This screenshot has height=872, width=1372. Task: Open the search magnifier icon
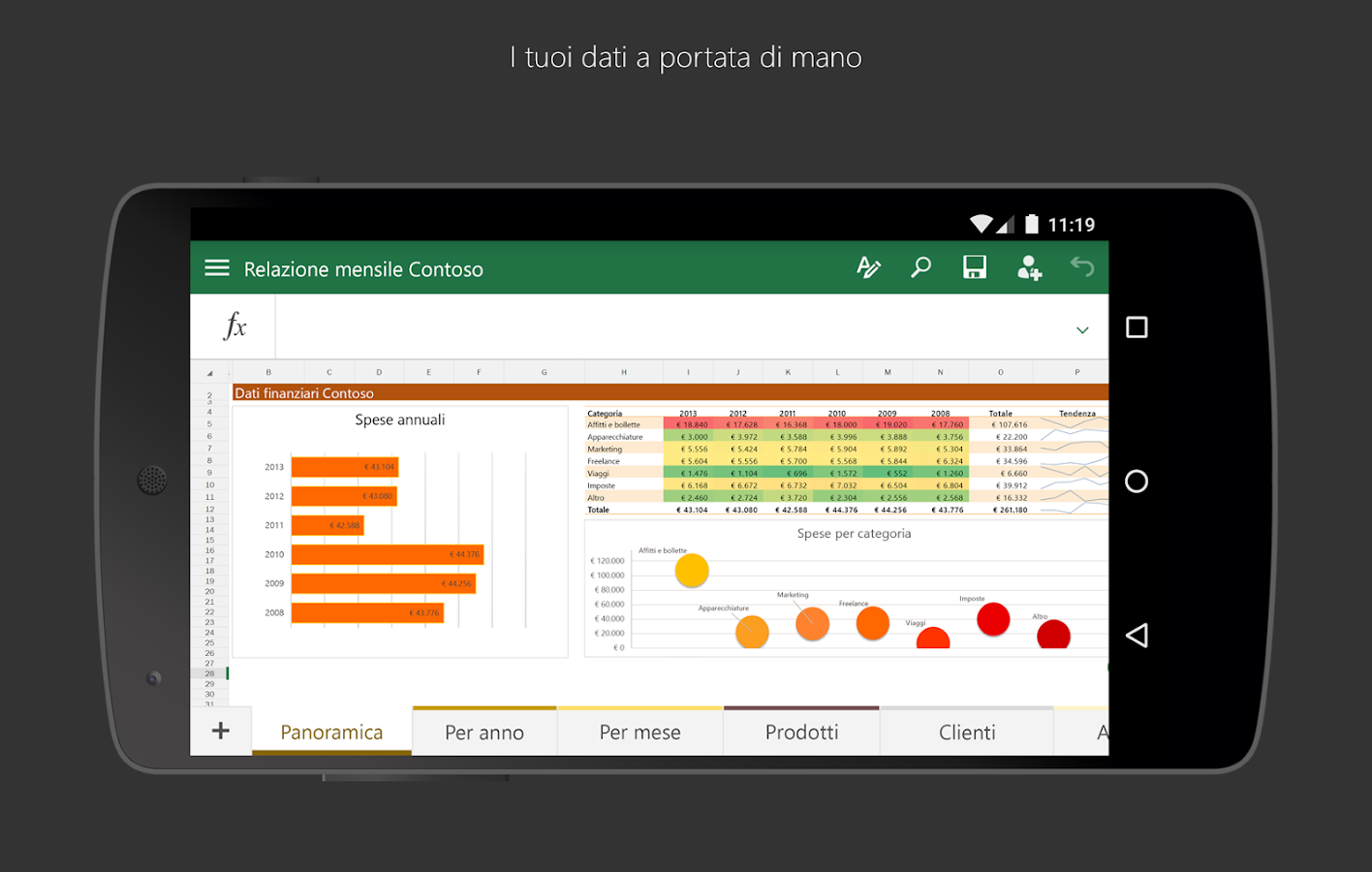coord(920,267)
